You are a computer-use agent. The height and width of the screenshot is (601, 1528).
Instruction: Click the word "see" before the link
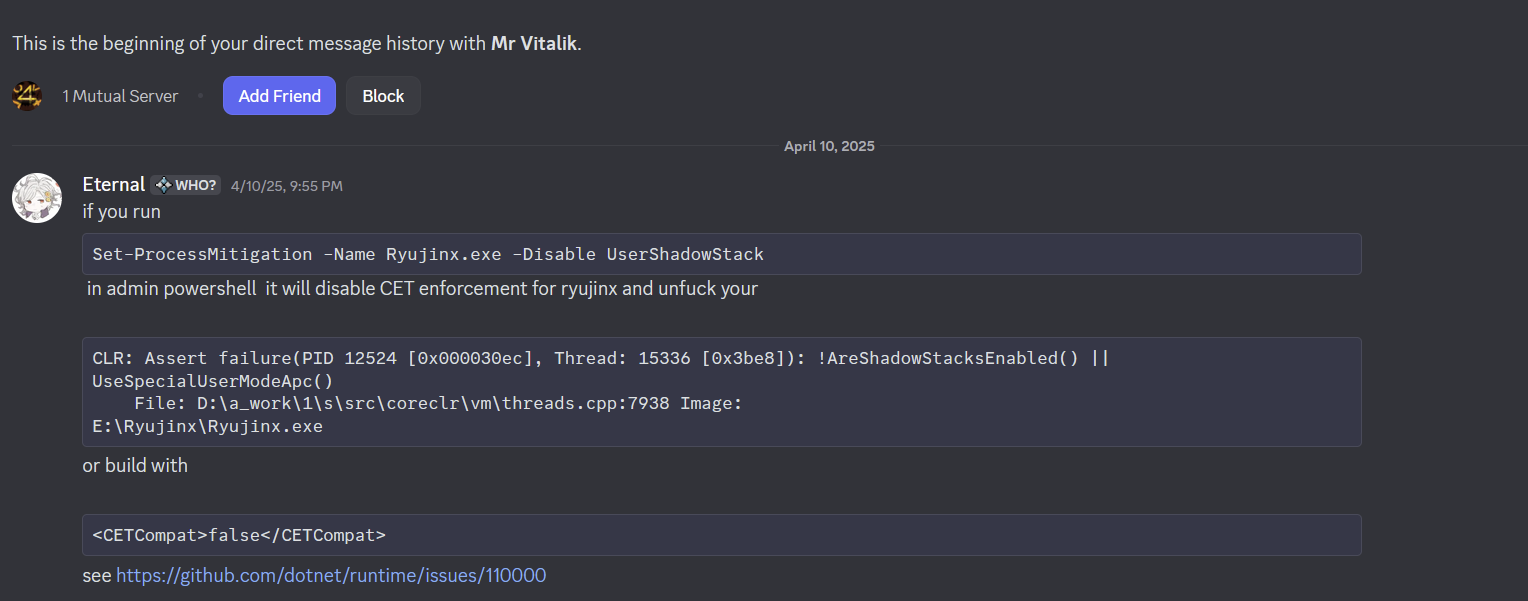pos(97,575)
